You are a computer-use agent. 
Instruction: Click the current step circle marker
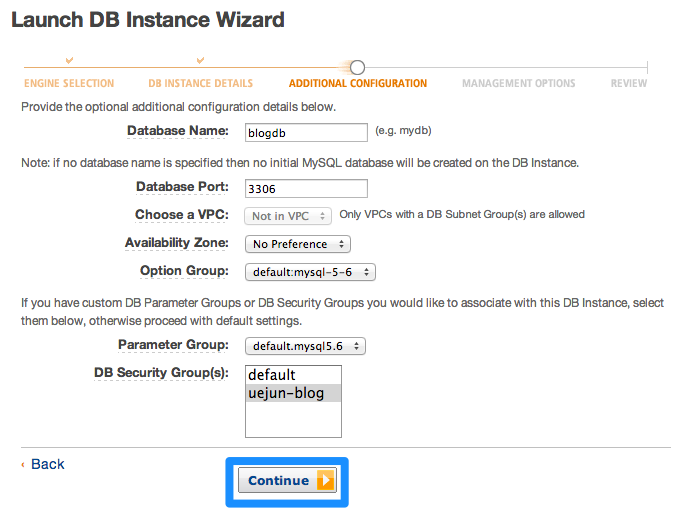[357, 67]
